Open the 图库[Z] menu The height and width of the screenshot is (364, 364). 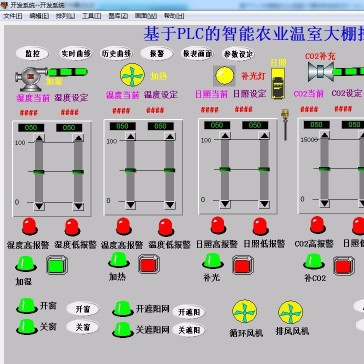[118, 16]
